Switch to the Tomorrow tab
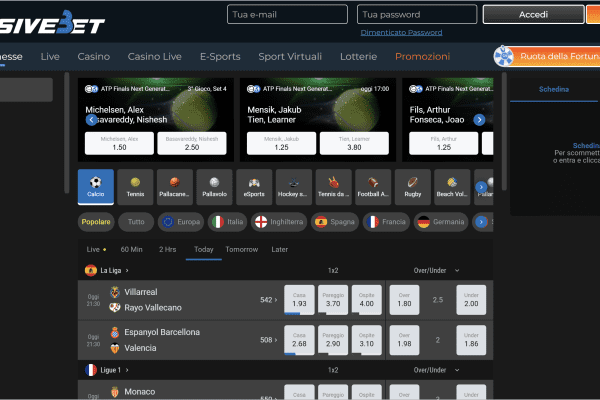 242,250
